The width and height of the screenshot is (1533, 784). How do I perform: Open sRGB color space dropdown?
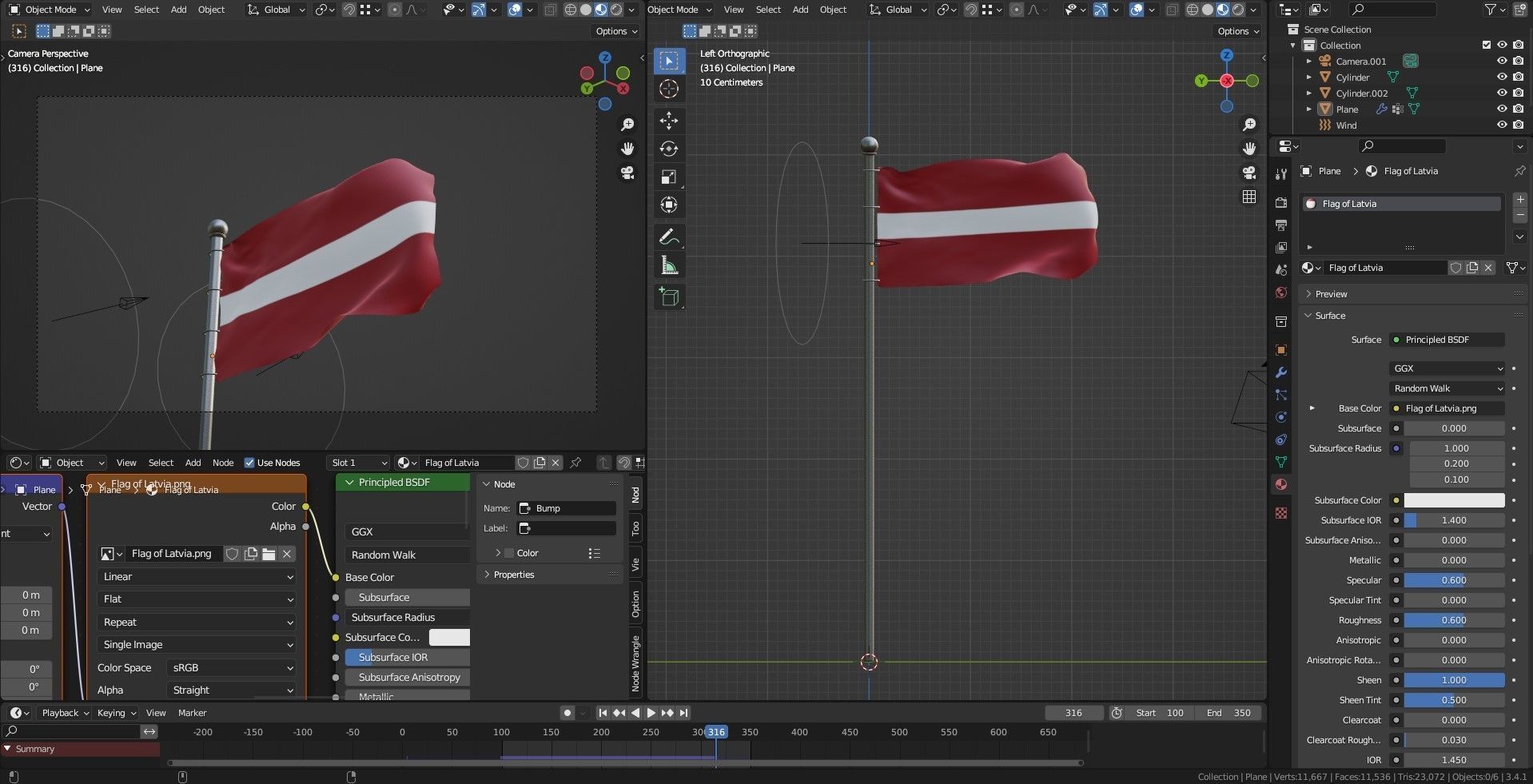pyautogui.click(x=232, y=668)
